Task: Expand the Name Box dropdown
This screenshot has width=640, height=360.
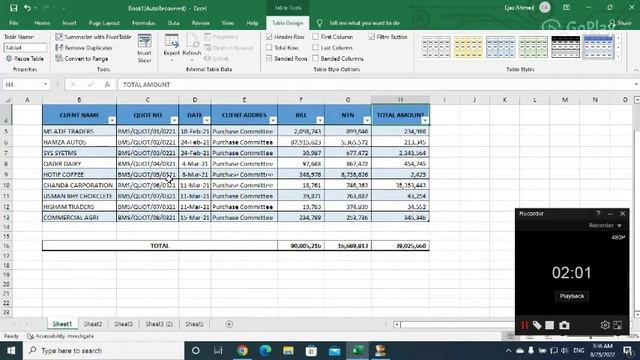Action: (x=45, y=84)
